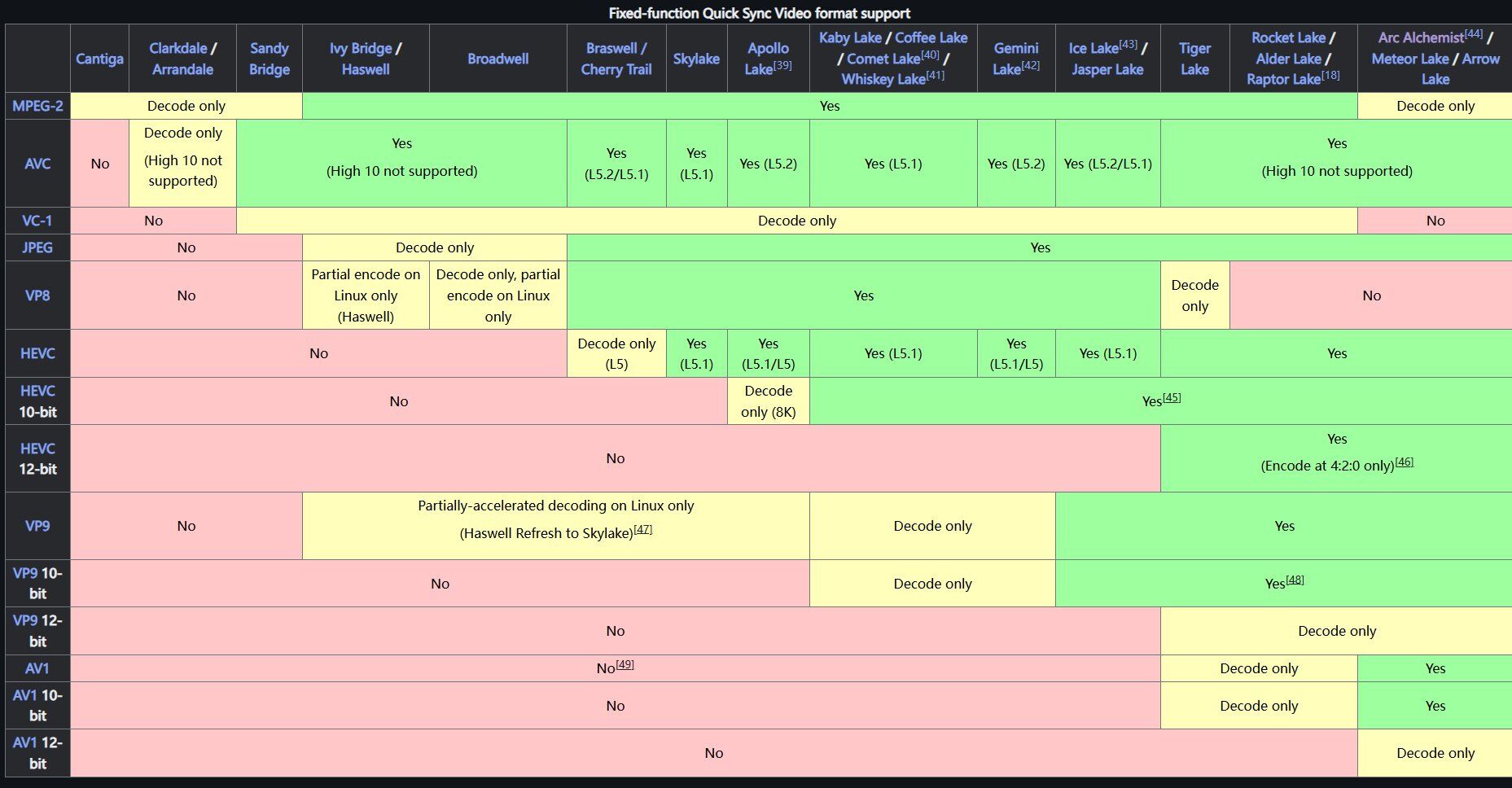This screenshot has height=788, width=1512.
Task: Open citation 39 next to Apollo Lake
Action: point(782,65)
